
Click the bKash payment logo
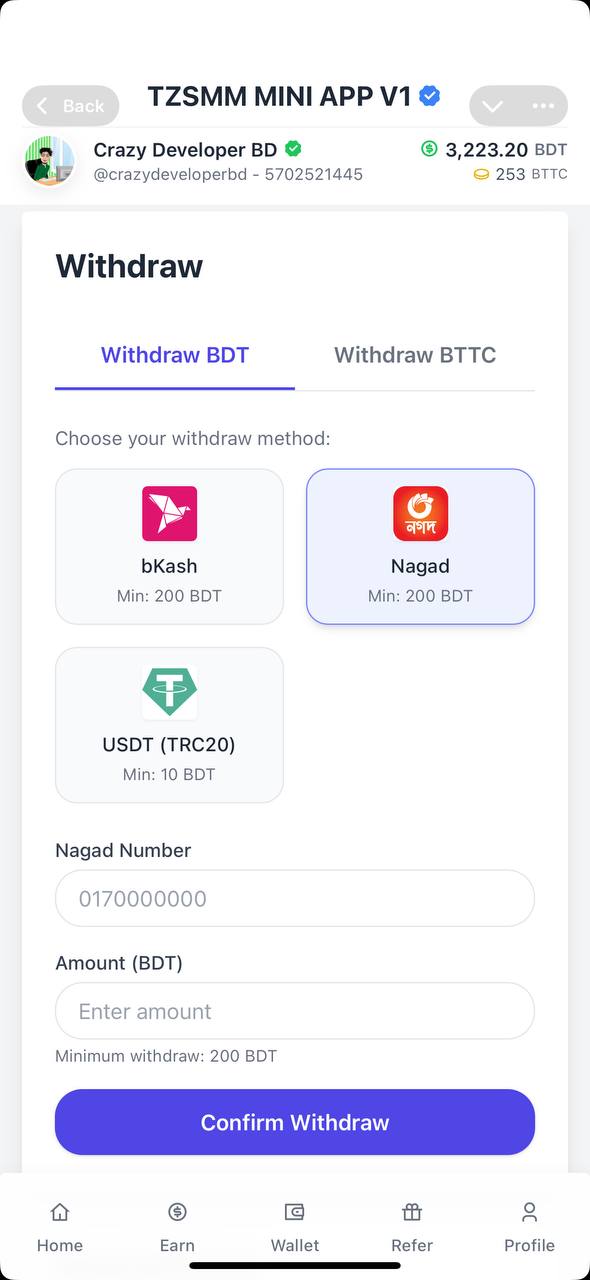[x=169, y=513]
